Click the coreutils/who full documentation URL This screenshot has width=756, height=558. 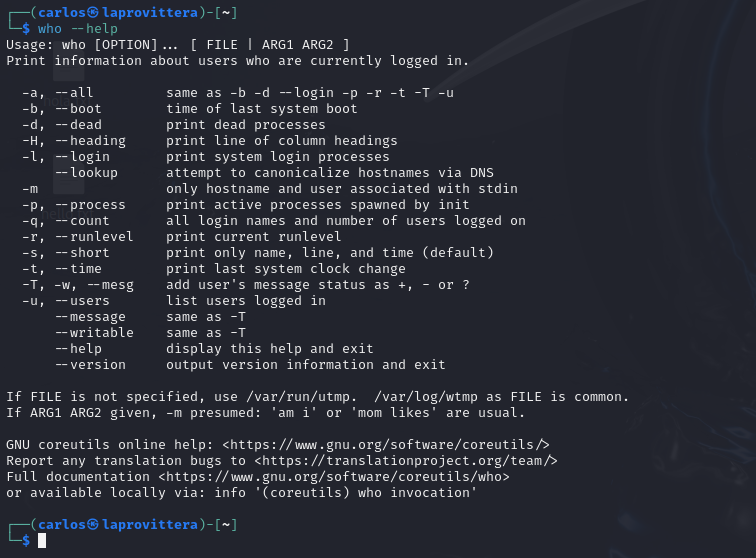334,476
